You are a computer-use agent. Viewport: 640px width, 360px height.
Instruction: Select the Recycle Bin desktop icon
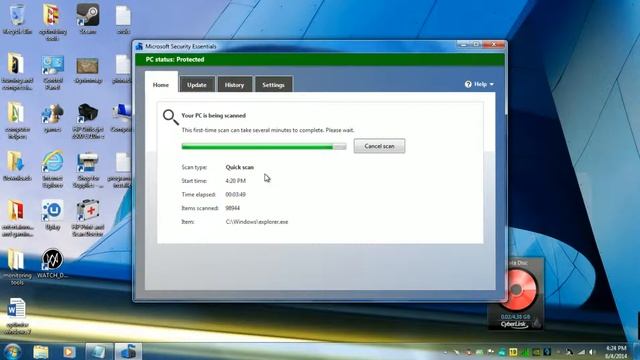pyautogui.click(x=17, y=19)
